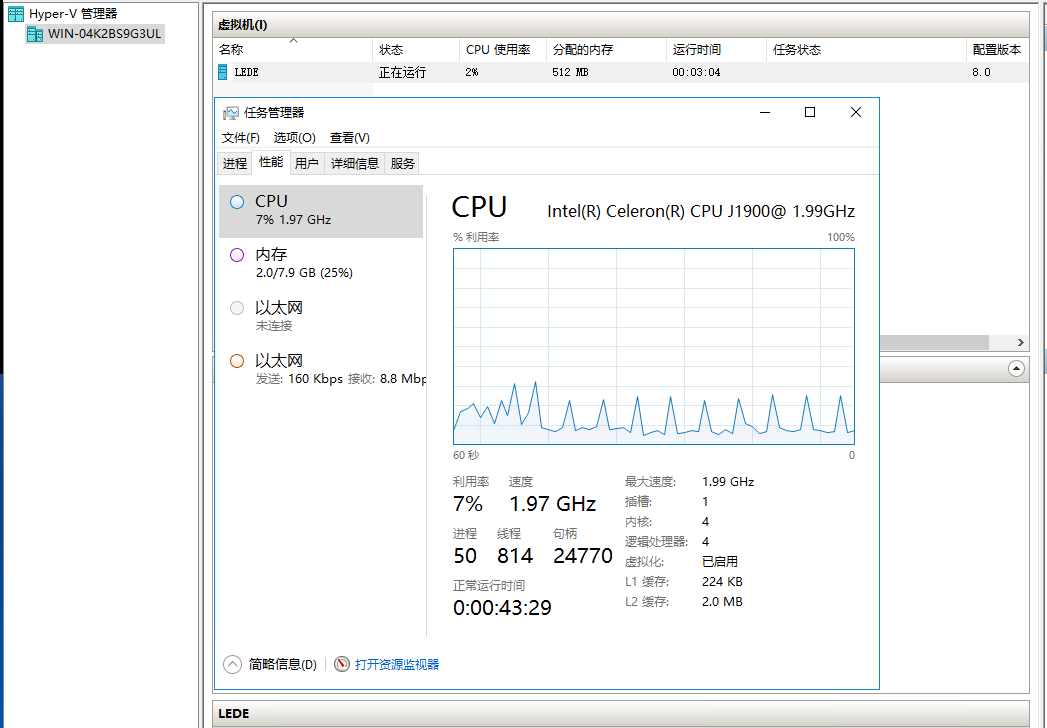
Task: Select the LEDE row's 正在运行 status
Action: [402, 72]
